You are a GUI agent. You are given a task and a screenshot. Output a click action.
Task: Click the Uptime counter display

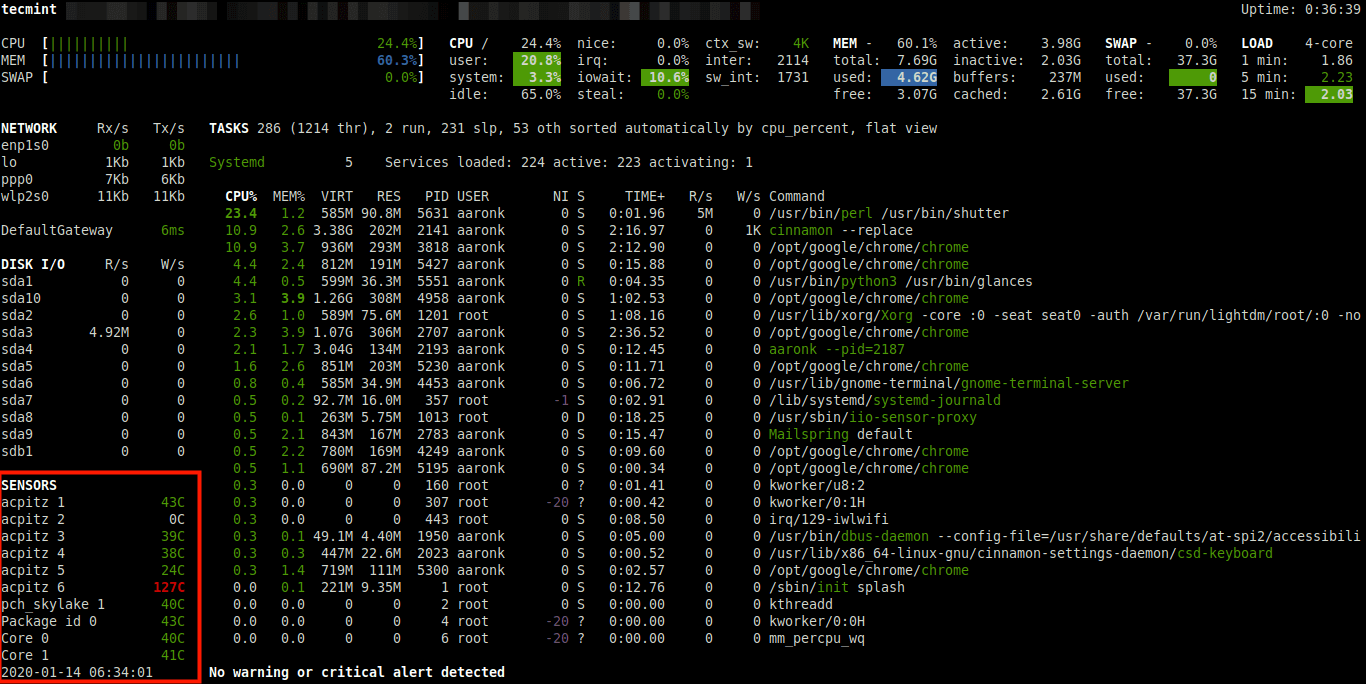pos(1298,9)
